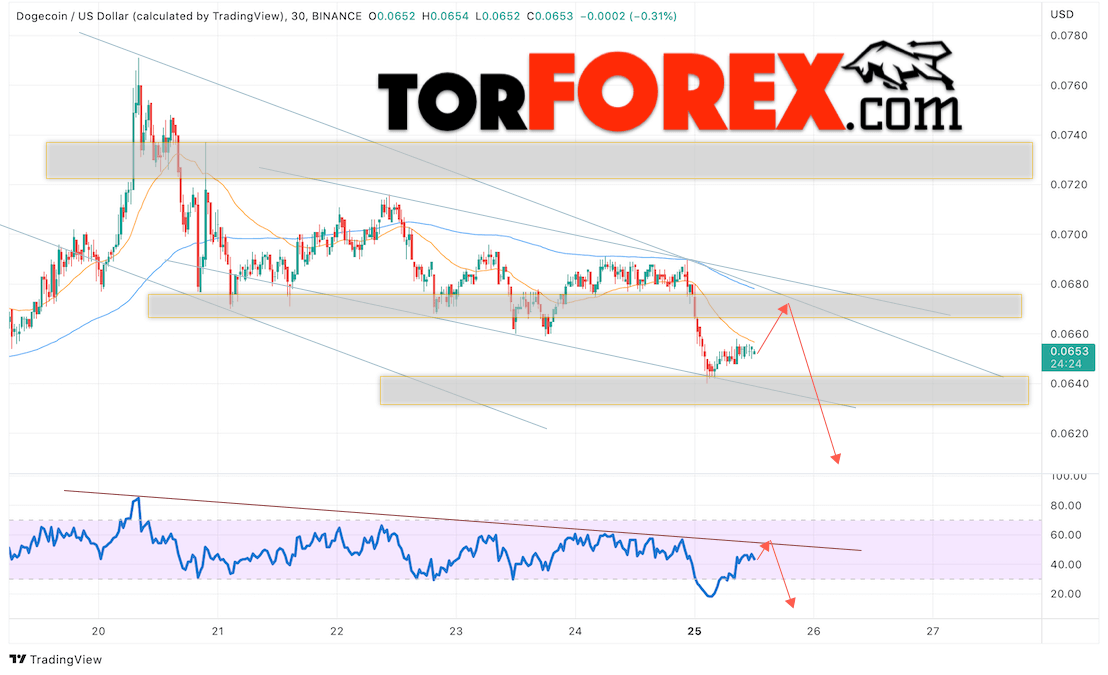Click the USD currency label
Screen dimensions: 1108x675
click(1061, 14)
